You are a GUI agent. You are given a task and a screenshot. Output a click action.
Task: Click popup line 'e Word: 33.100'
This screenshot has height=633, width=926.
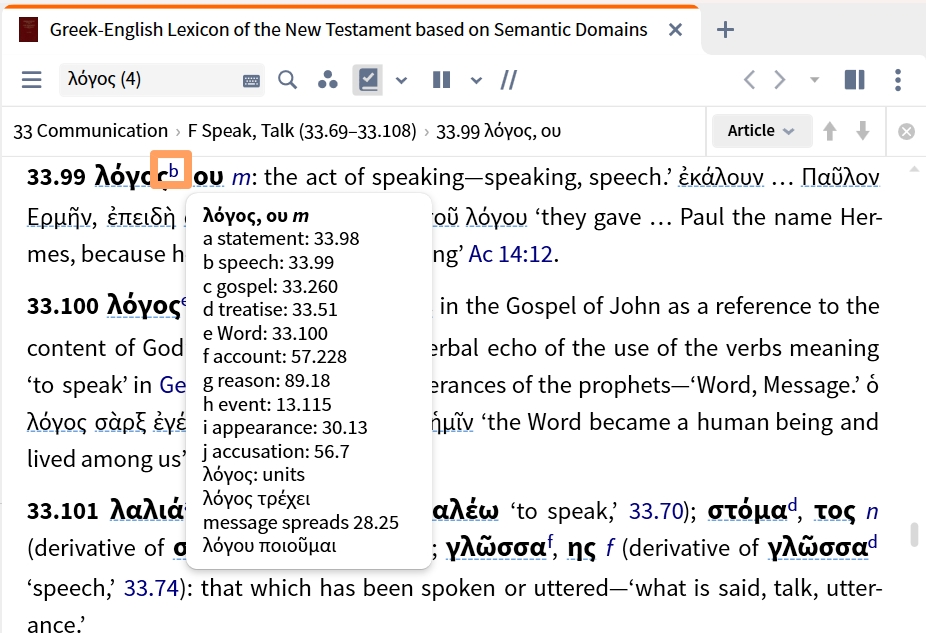pyautogui.click(x=265, y=333)
